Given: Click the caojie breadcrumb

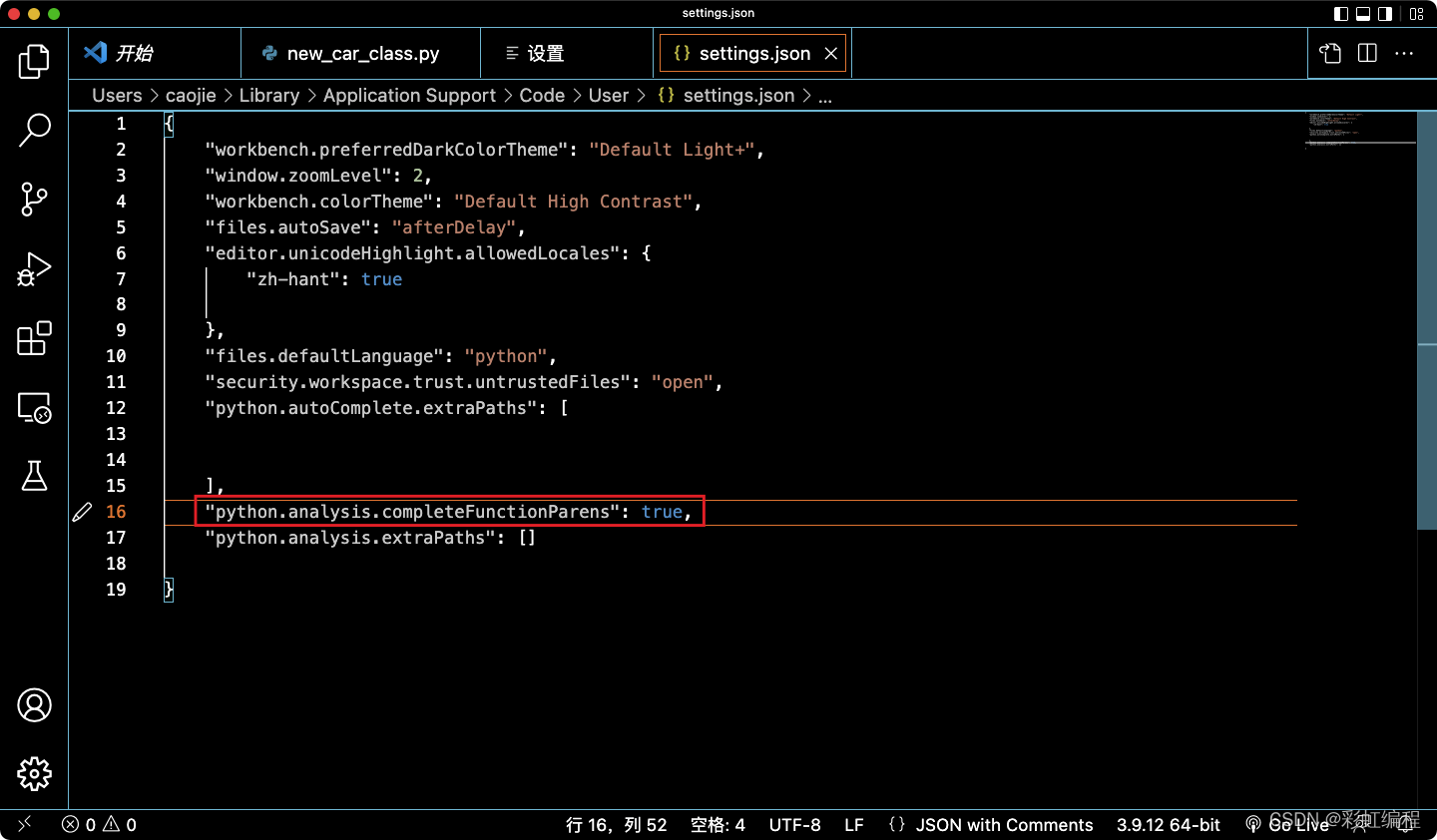Looking at the screenshot, I should point(191,96).
